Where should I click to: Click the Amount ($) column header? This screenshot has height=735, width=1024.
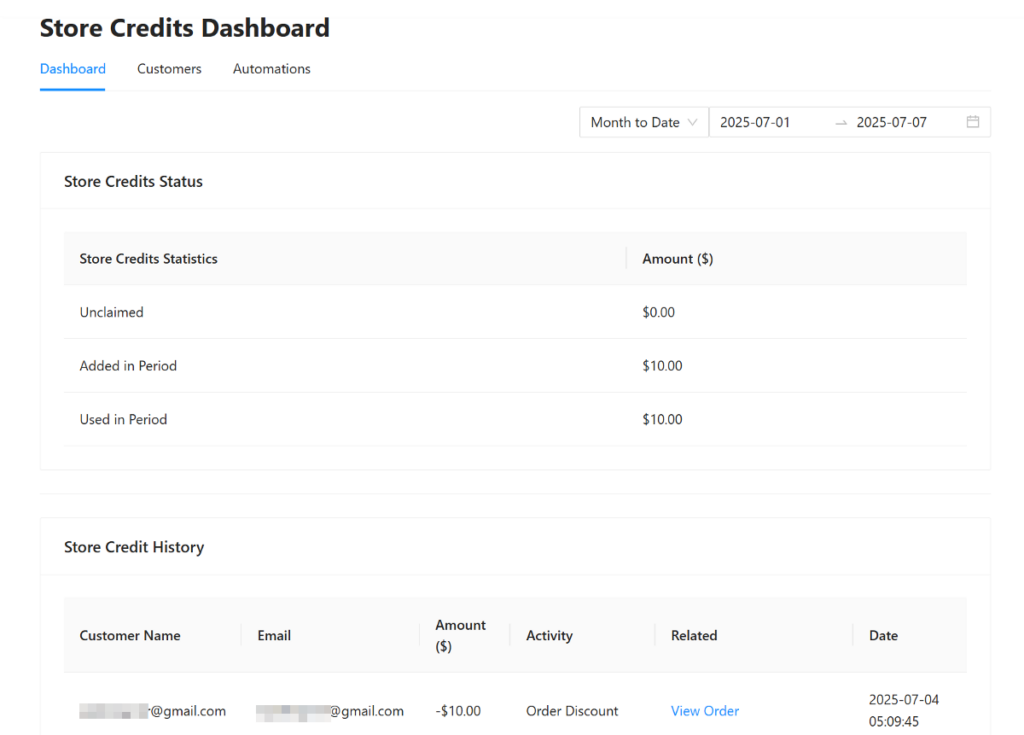(x=461, y=635)
